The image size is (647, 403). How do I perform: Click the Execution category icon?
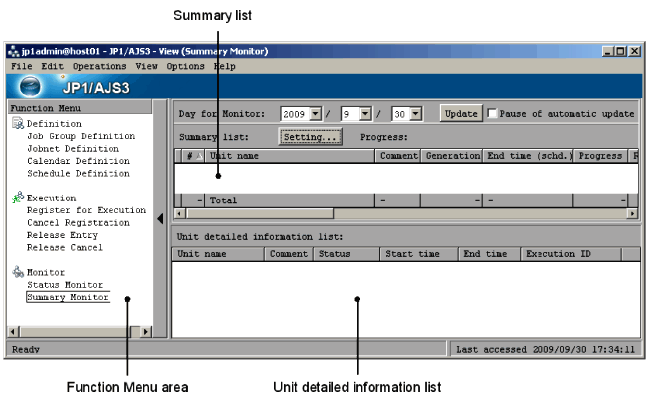click(17, 198)
